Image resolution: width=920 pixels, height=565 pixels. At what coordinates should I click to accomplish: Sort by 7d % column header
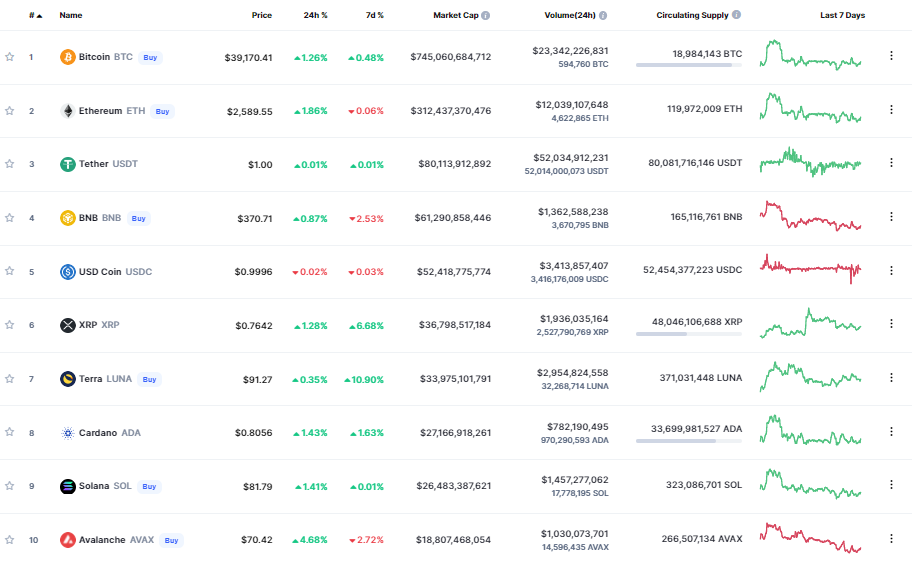tap(374, 15)
